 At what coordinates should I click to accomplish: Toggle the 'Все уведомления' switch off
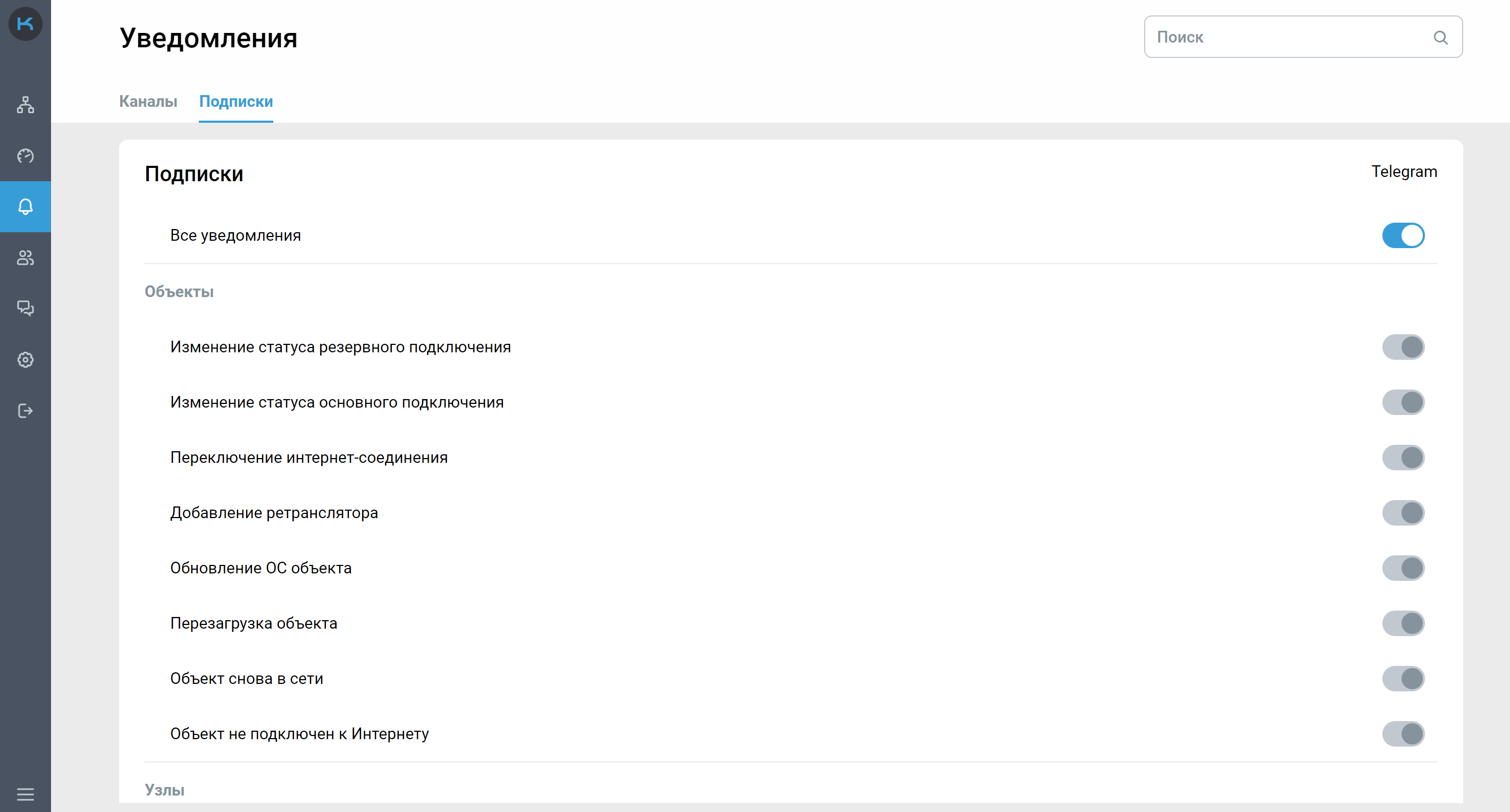click(1403, 235)
